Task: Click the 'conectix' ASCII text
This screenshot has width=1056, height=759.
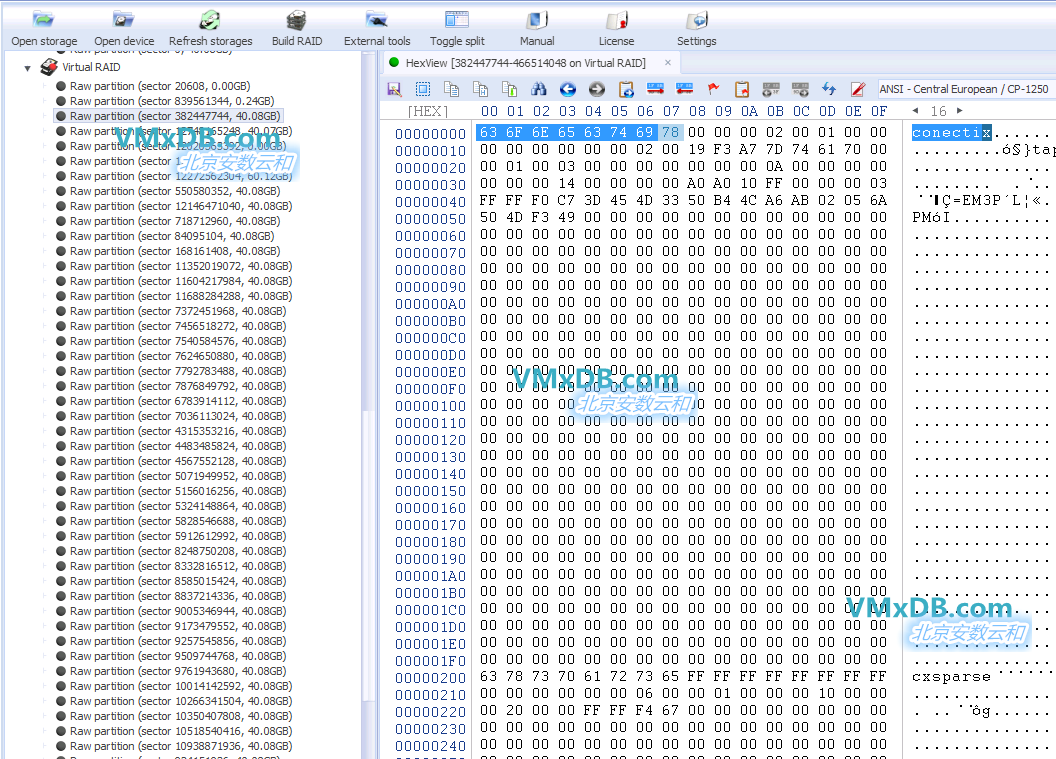Action: tap(952, 133)
